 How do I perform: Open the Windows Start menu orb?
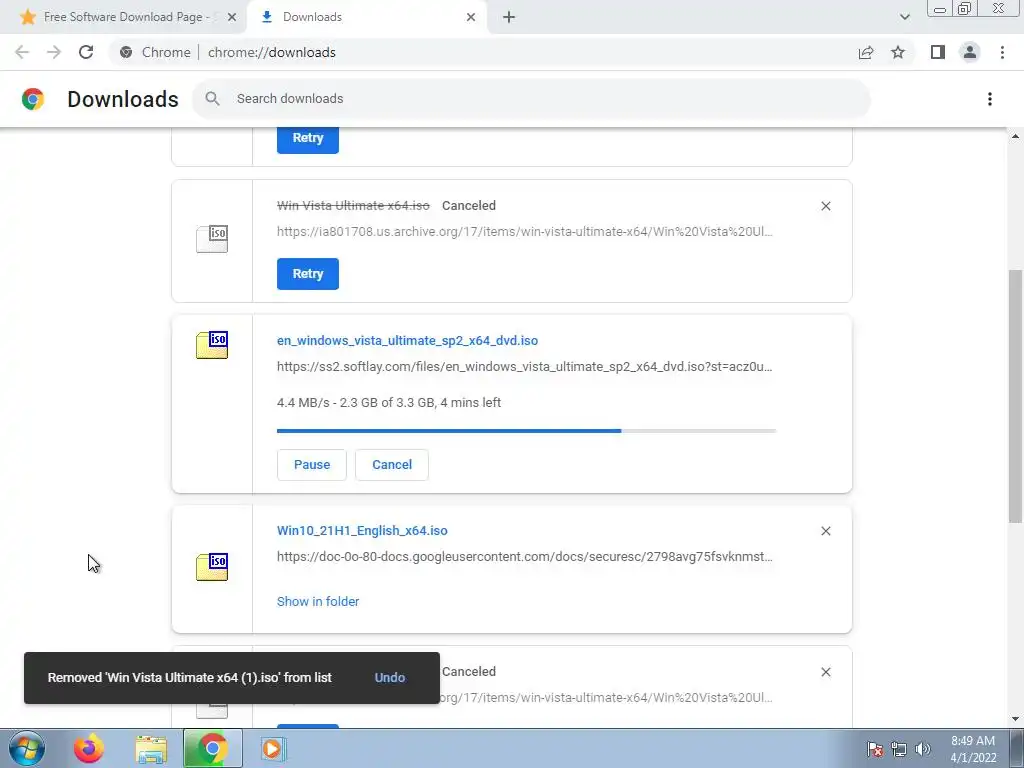[x=27, y=748]
